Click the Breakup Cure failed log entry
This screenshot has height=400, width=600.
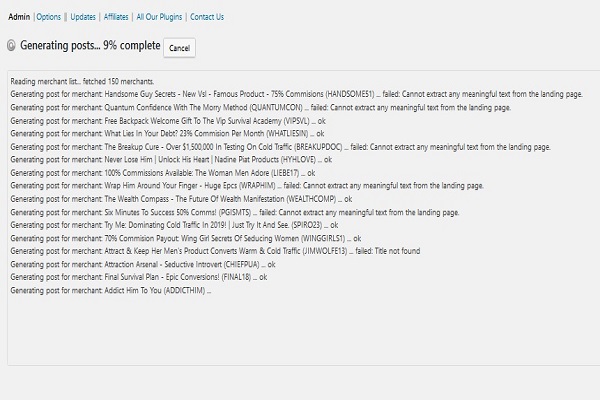[x=280, y=147]
